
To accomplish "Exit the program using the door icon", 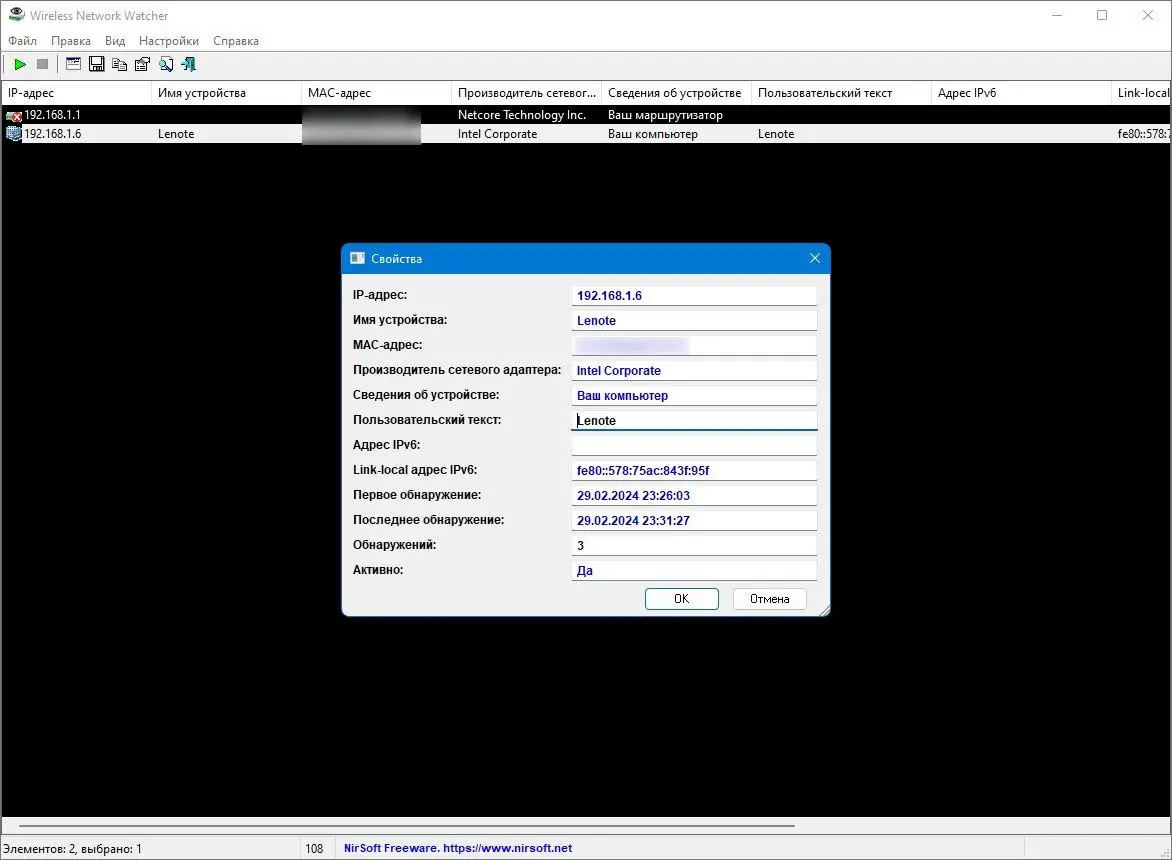I will [188, 63].
